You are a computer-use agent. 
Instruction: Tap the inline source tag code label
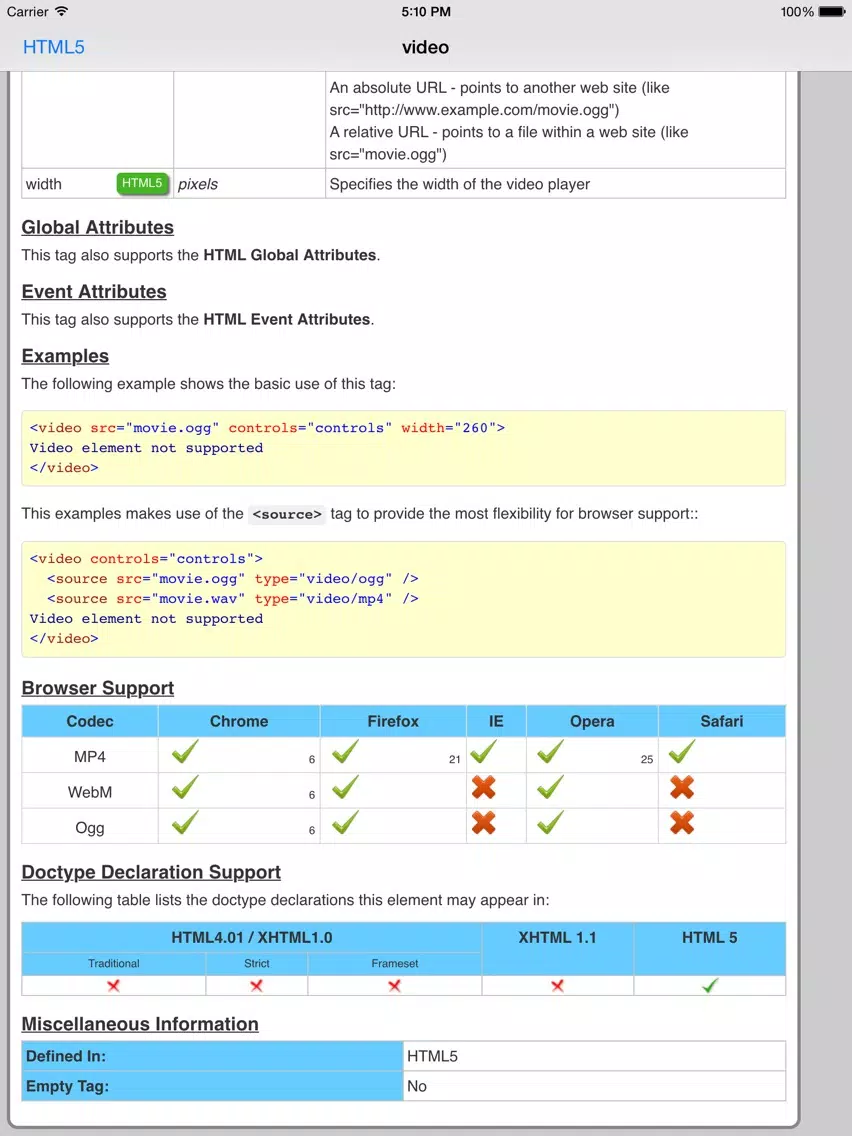[x=287, y=514]
